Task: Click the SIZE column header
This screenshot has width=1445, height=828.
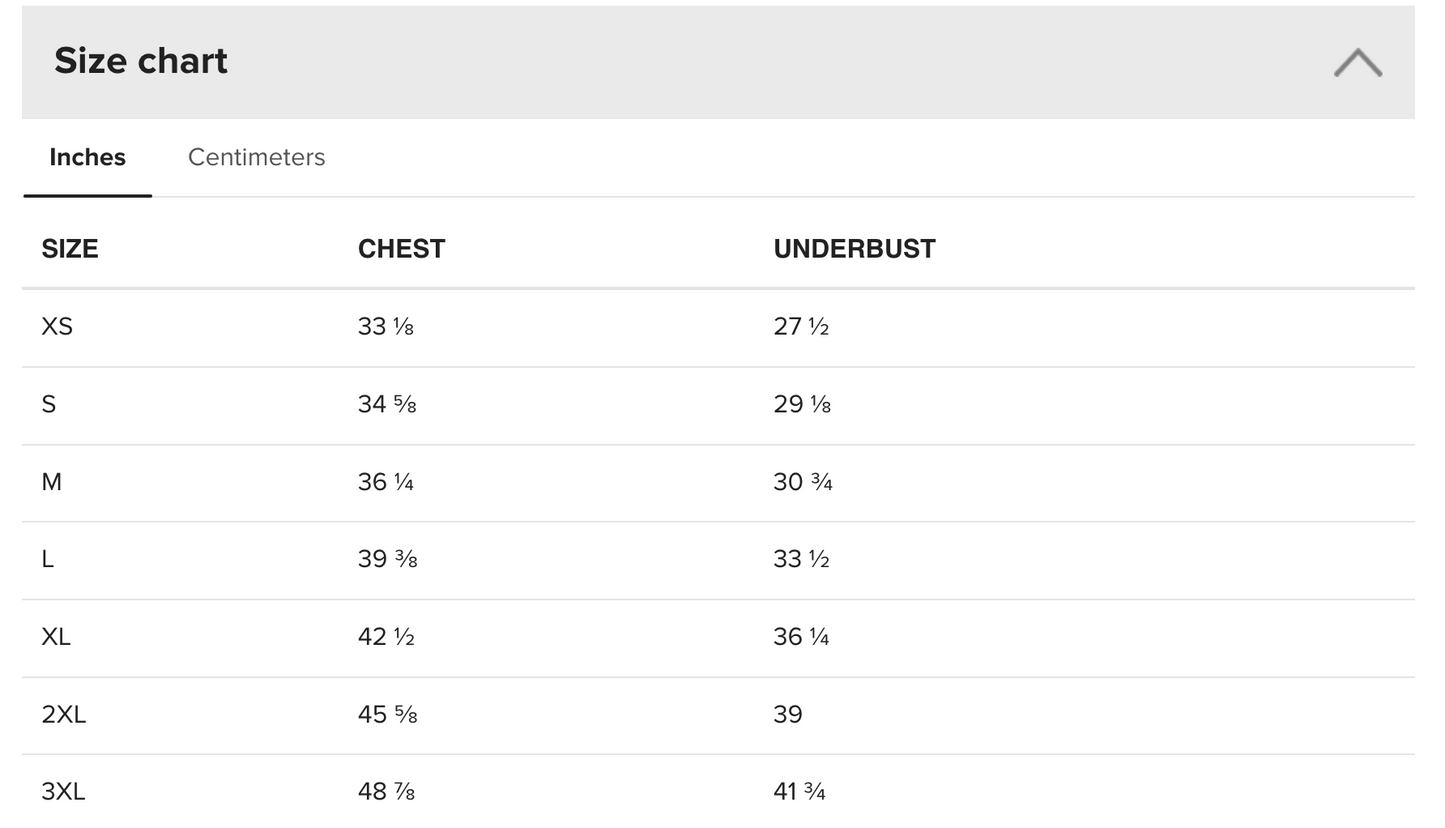Action: pos(69,249)
